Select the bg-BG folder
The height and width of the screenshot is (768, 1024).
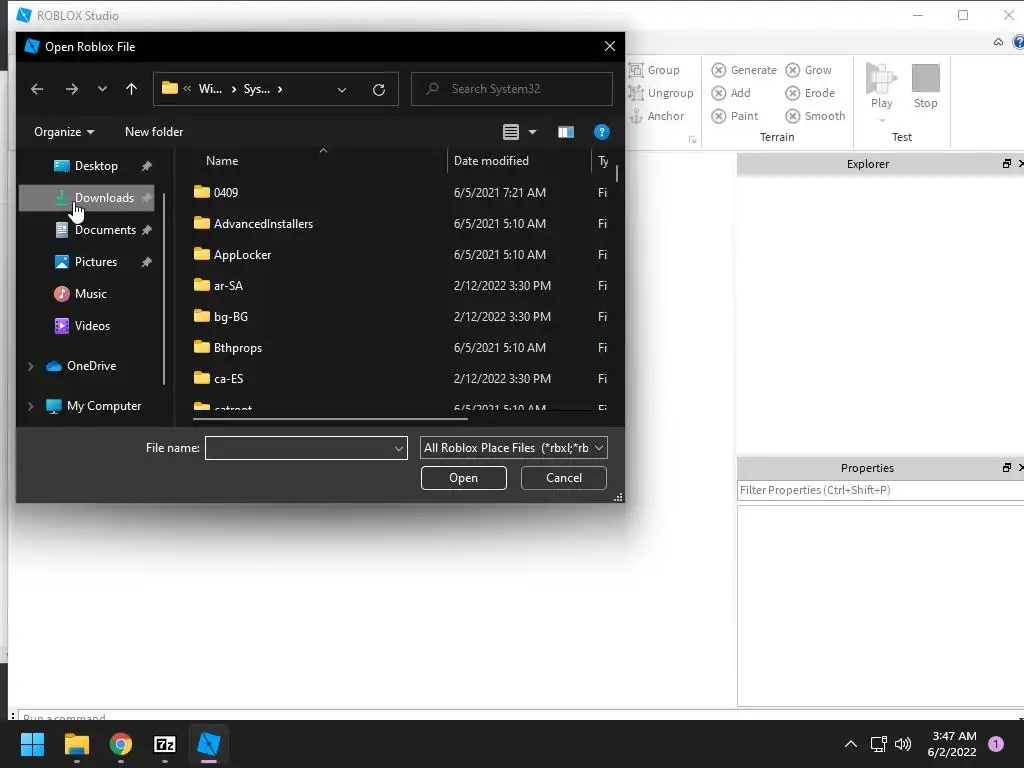pos(231,317)
